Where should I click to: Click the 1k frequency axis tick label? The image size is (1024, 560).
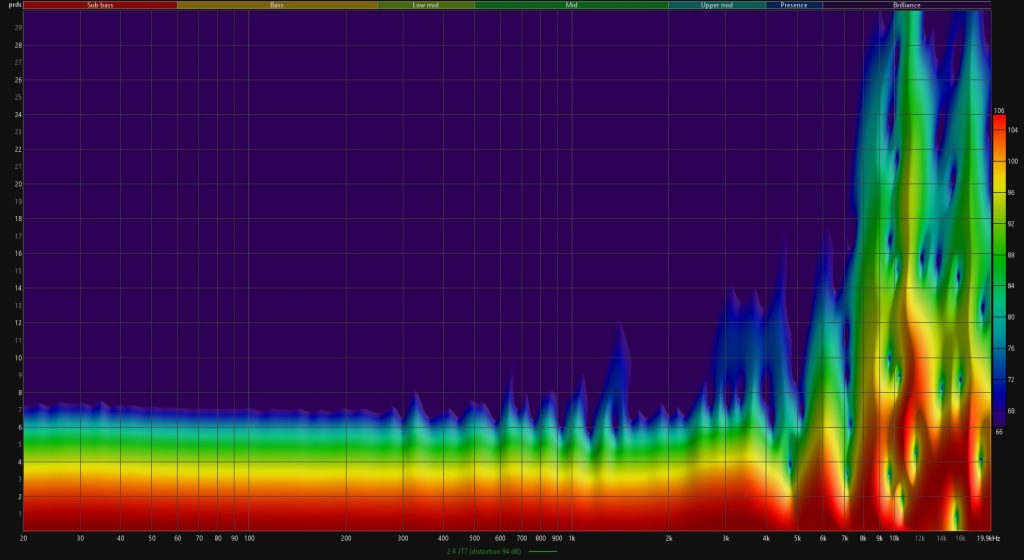click(572, 538)
